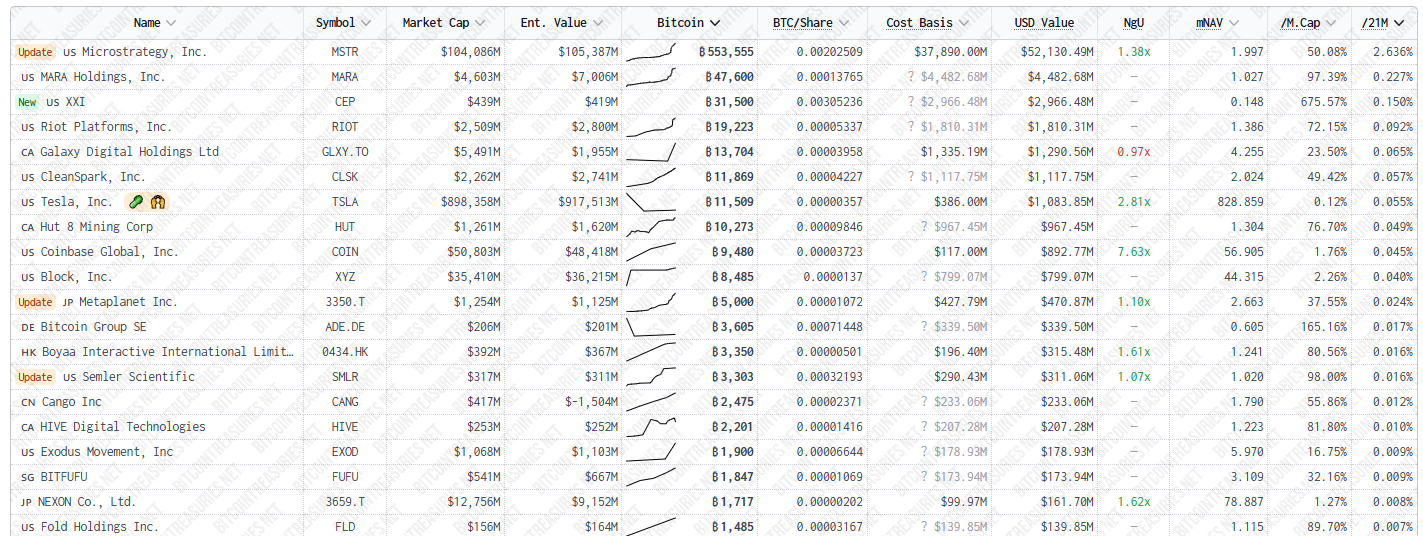Screen dimensions: 1423x536
Task: Sort by the NgU column header
Action: click(x=1134, y=23)
